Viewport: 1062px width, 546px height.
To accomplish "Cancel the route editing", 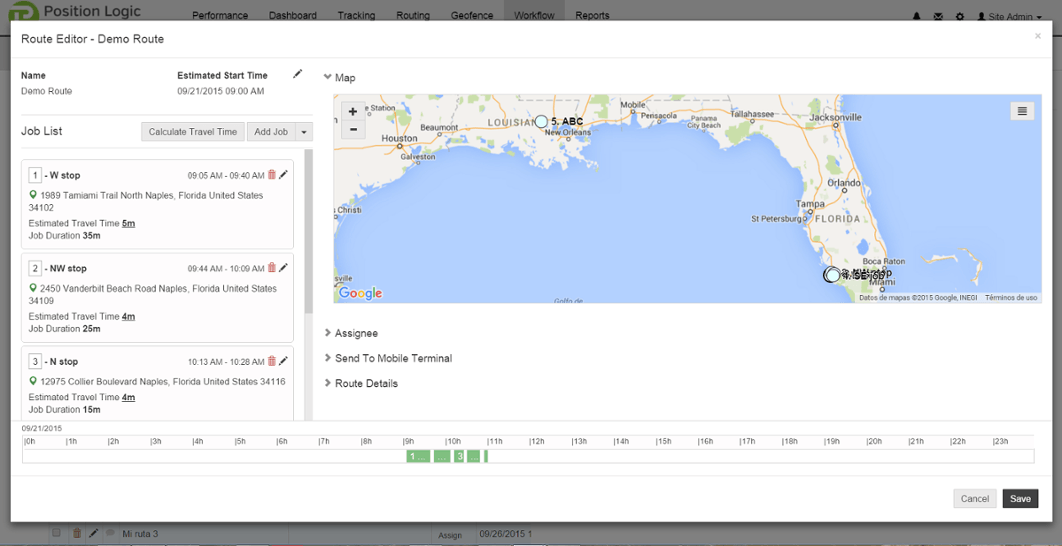I will (975, 499).
